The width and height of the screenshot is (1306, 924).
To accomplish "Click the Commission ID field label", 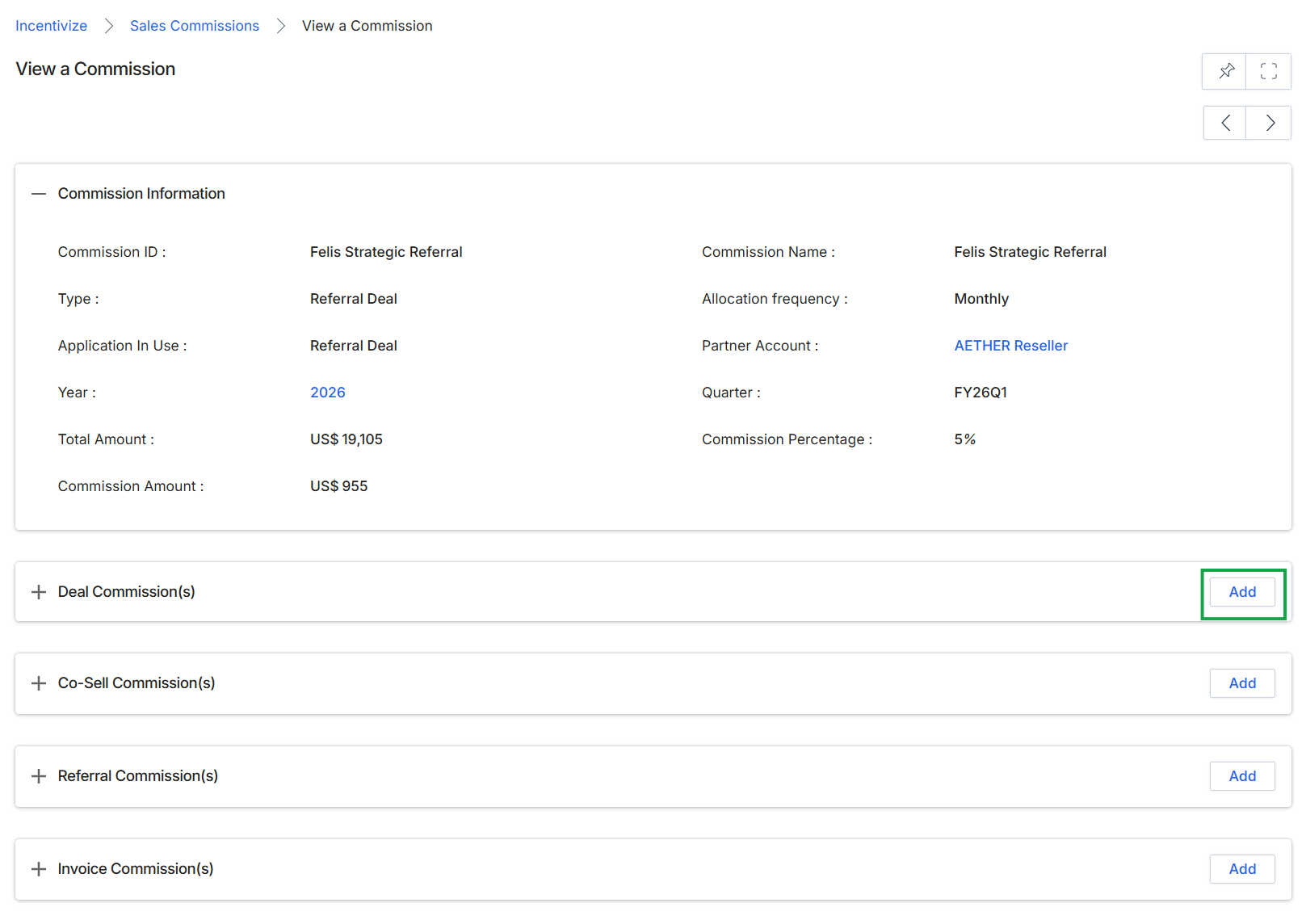I will point(111,252).
